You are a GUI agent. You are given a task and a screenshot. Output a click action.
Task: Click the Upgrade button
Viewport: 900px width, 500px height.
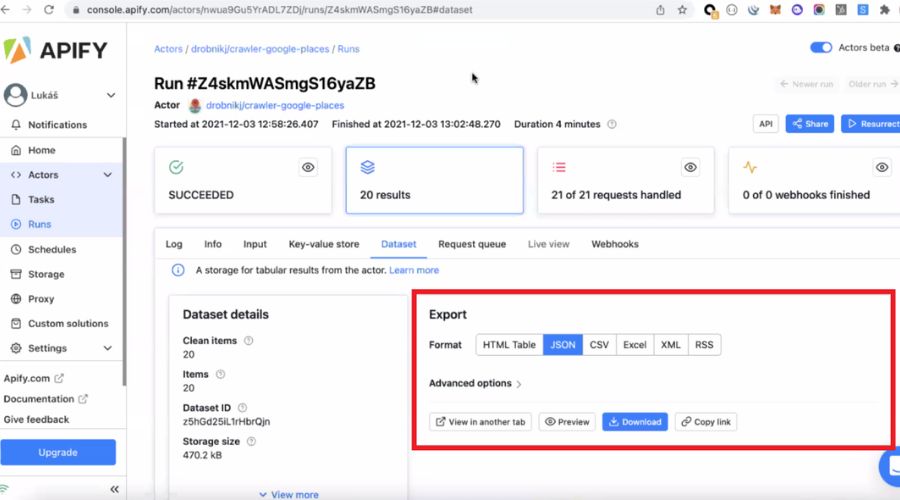58,452
